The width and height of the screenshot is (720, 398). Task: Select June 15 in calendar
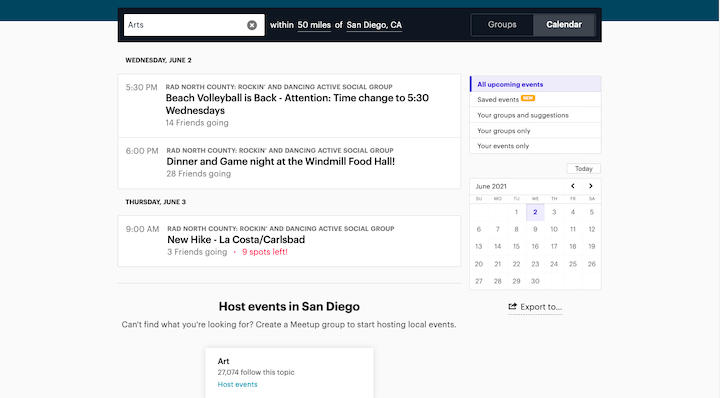click(516, 247)
